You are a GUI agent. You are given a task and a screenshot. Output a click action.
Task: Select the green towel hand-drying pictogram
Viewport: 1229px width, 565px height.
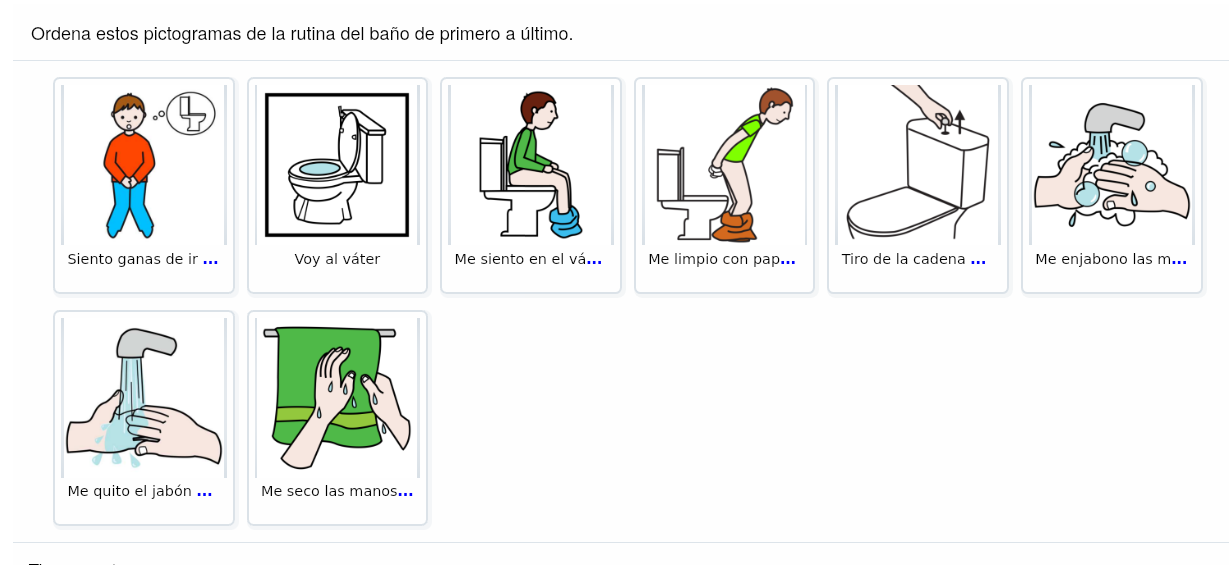point(337,397)
